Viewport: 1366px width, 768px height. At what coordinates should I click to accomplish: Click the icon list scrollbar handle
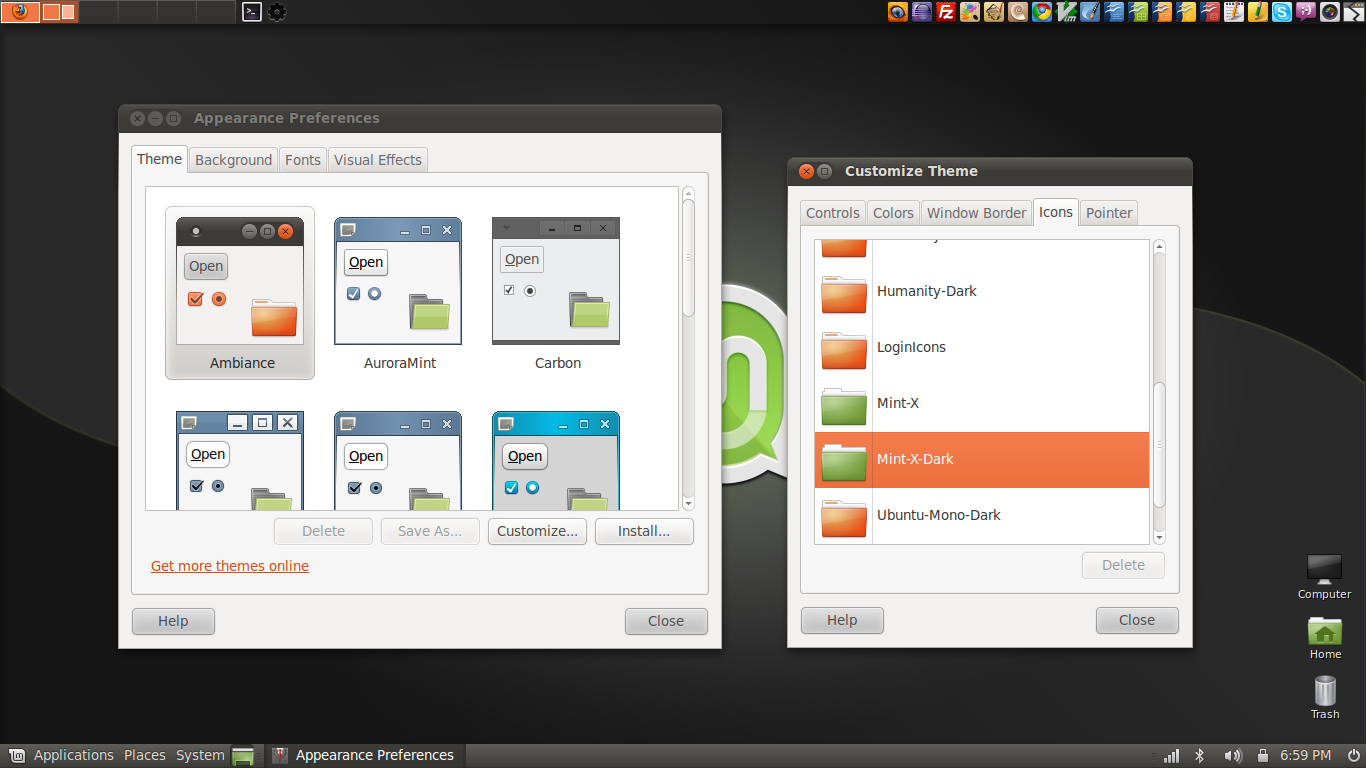coord(1160,444)
